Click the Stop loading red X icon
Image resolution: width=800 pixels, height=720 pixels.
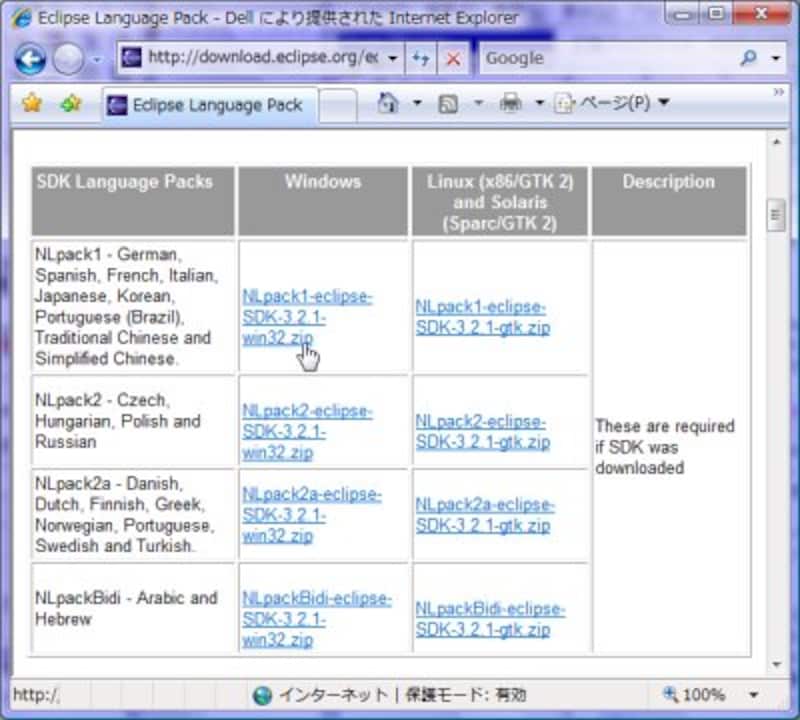452,58
